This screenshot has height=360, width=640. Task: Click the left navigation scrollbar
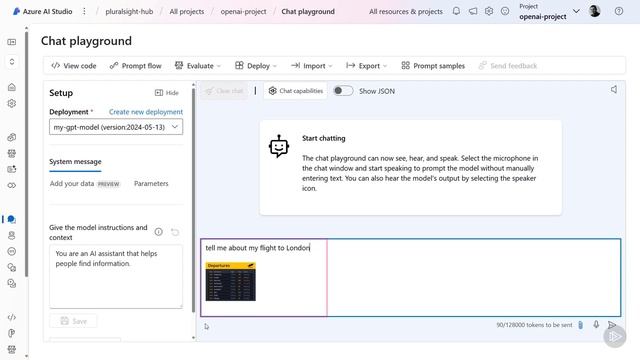pos(27,154)
